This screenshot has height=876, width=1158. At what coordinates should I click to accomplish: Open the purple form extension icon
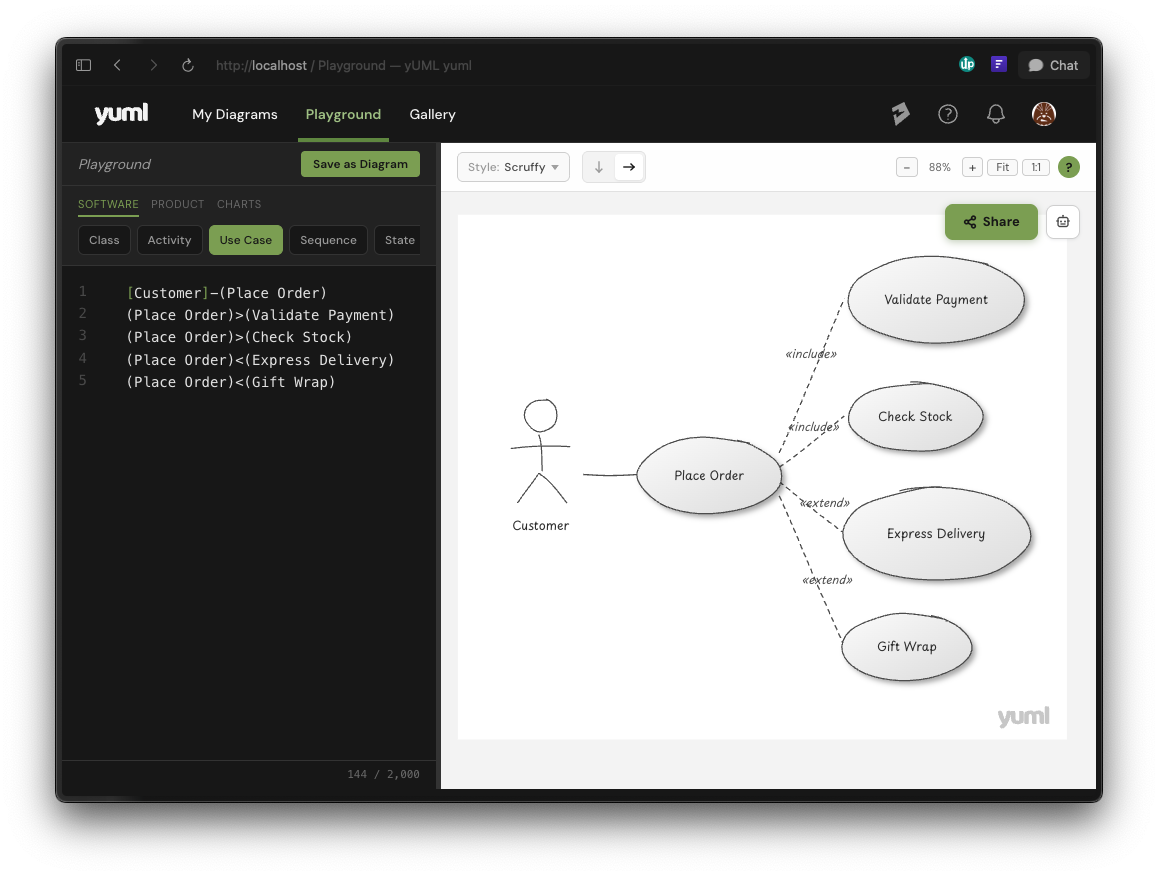click(x=998, y=64)
